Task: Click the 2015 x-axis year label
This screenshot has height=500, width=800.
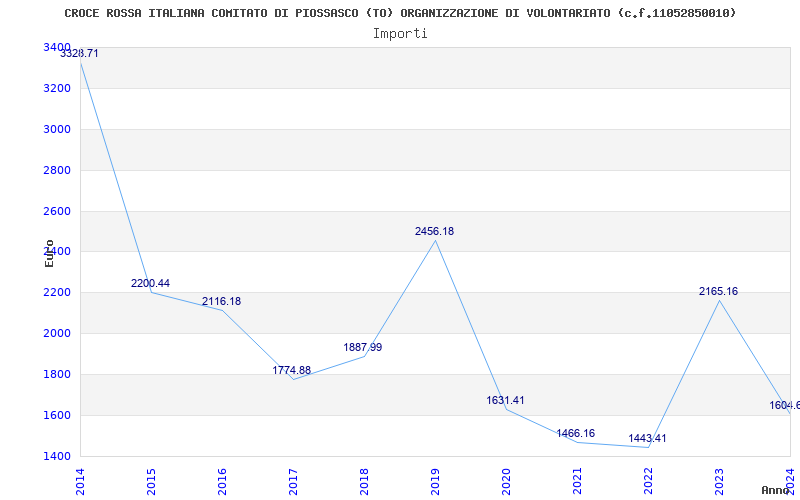Action: coord(151,482)
